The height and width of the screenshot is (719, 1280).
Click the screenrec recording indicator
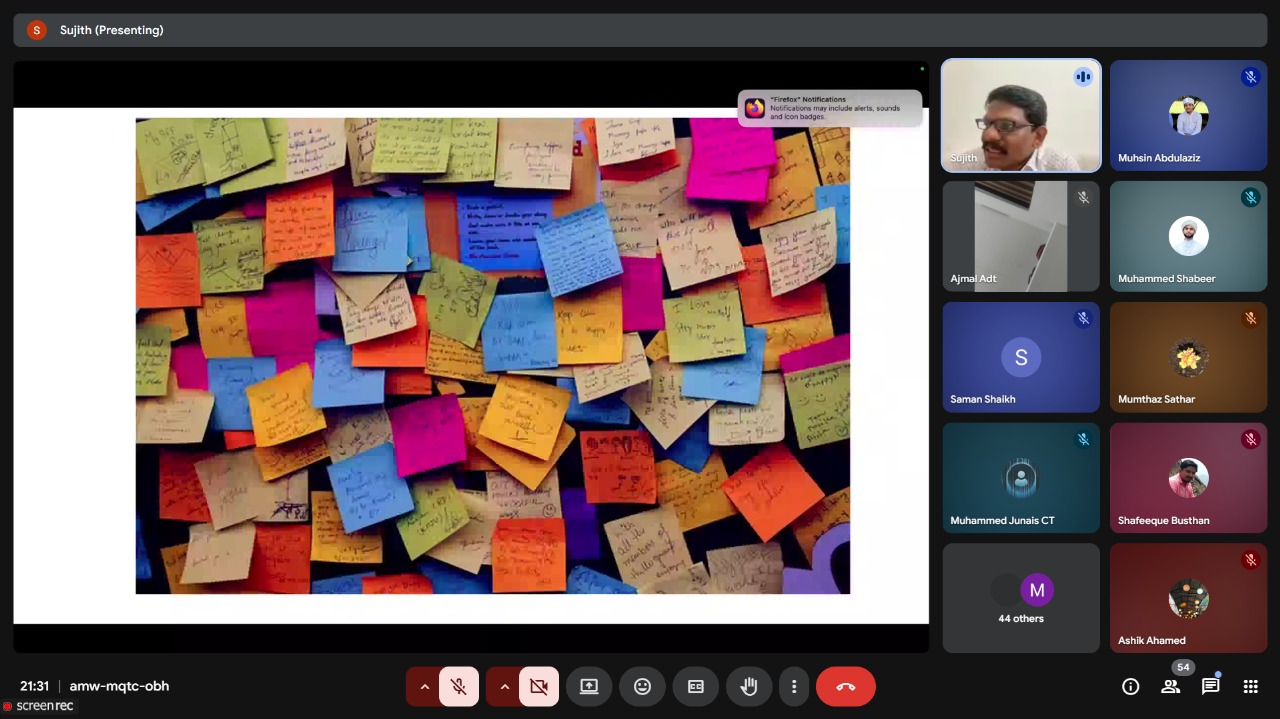click(38, 706)
